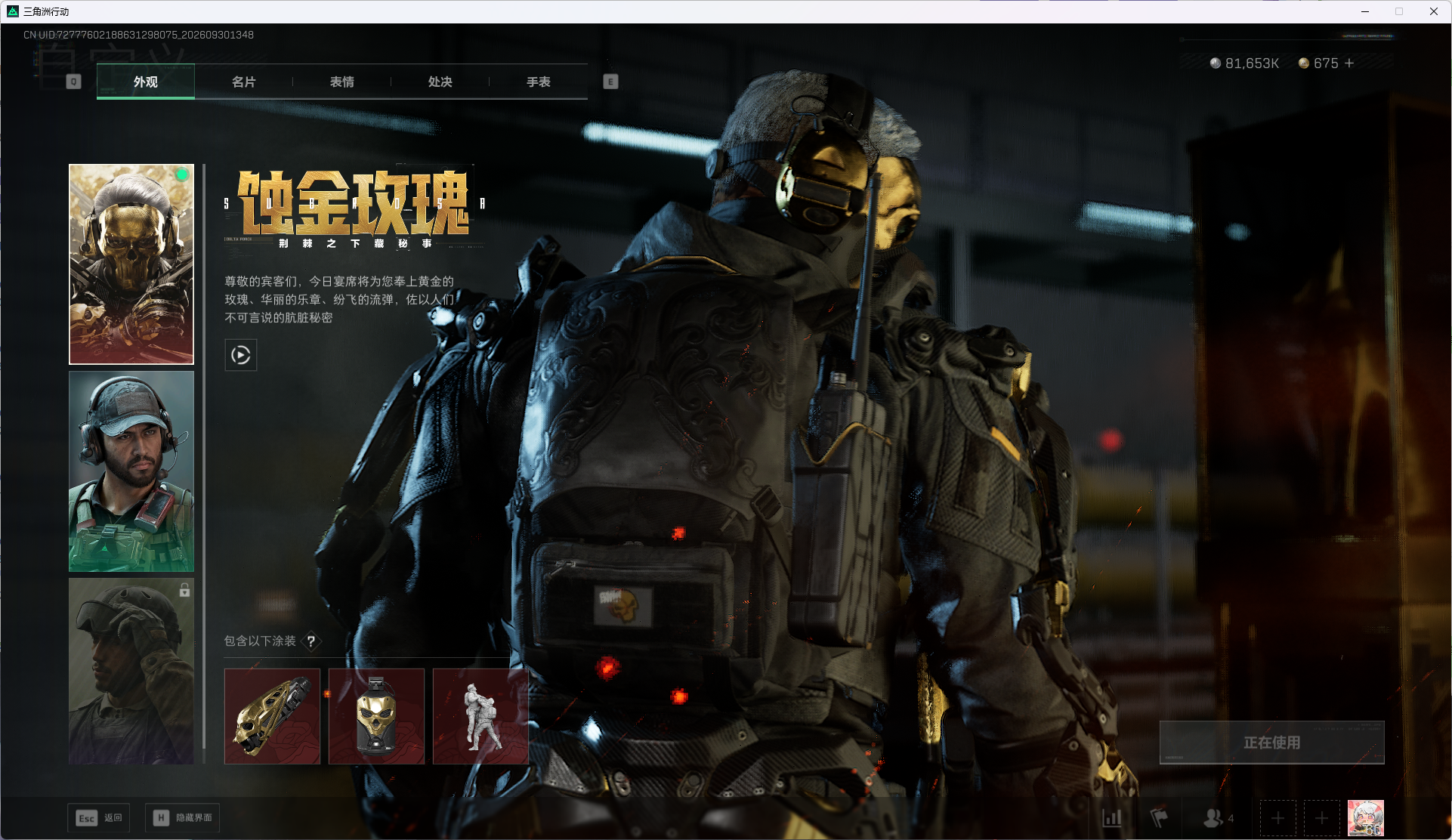Screen dimensions: 1452x840
Task: View the execution animation item
Action: tap(481, 716)
